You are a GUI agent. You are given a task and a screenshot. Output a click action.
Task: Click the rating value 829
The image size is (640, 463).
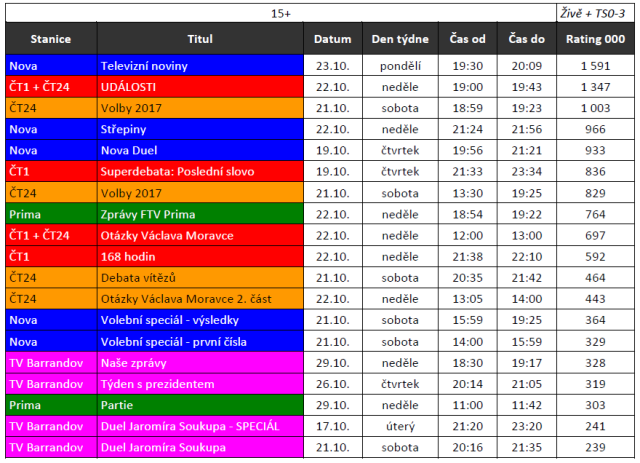point(596,193)
